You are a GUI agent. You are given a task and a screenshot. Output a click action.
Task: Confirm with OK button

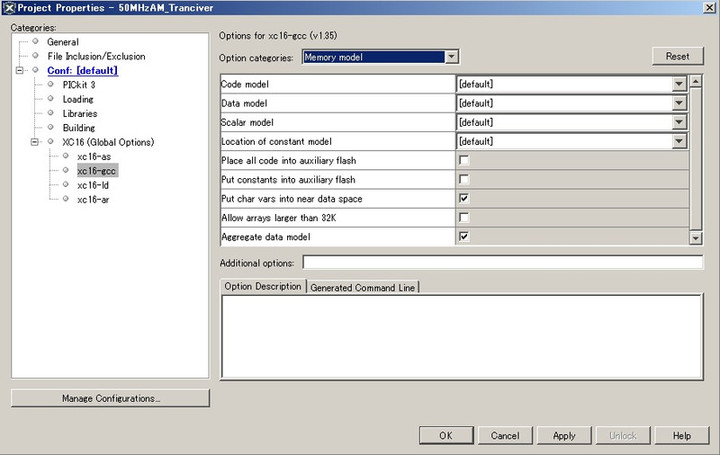click(x=446, y=435)
